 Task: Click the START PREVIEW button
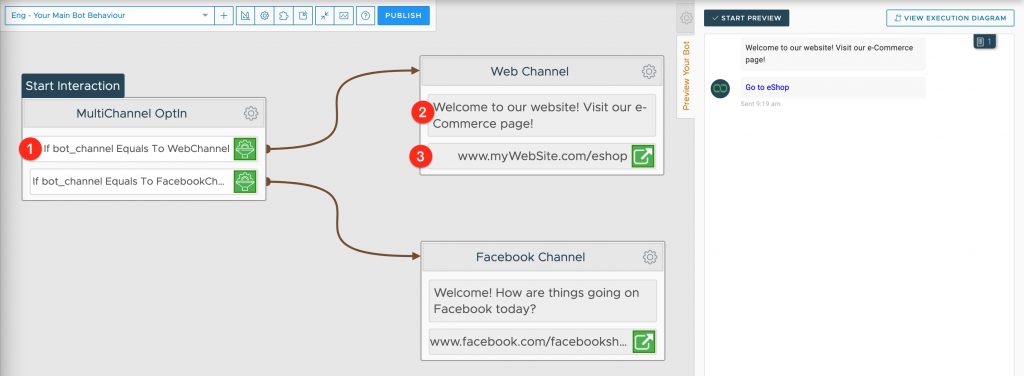746,18
